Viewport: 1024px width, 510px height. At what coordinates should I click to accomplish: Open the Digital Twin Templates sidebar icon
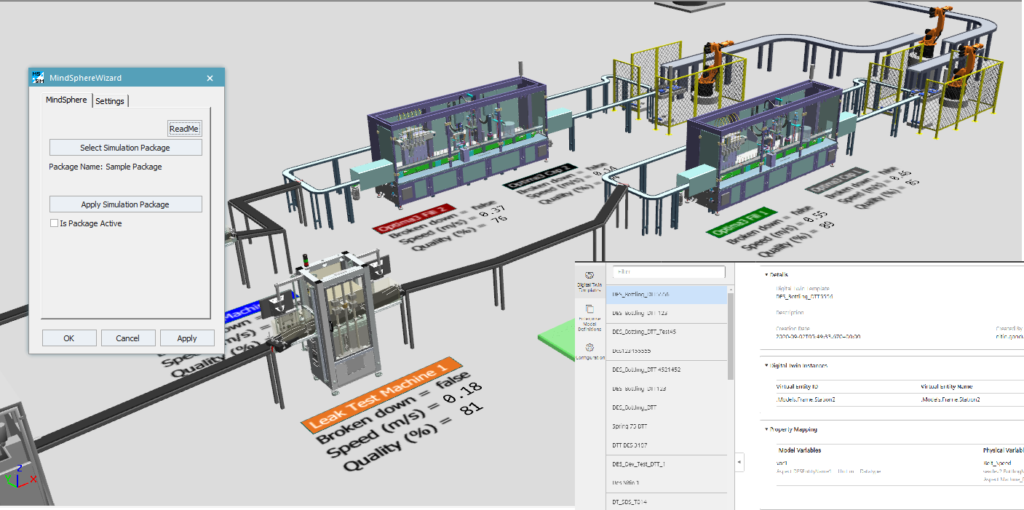coord(589,278)
